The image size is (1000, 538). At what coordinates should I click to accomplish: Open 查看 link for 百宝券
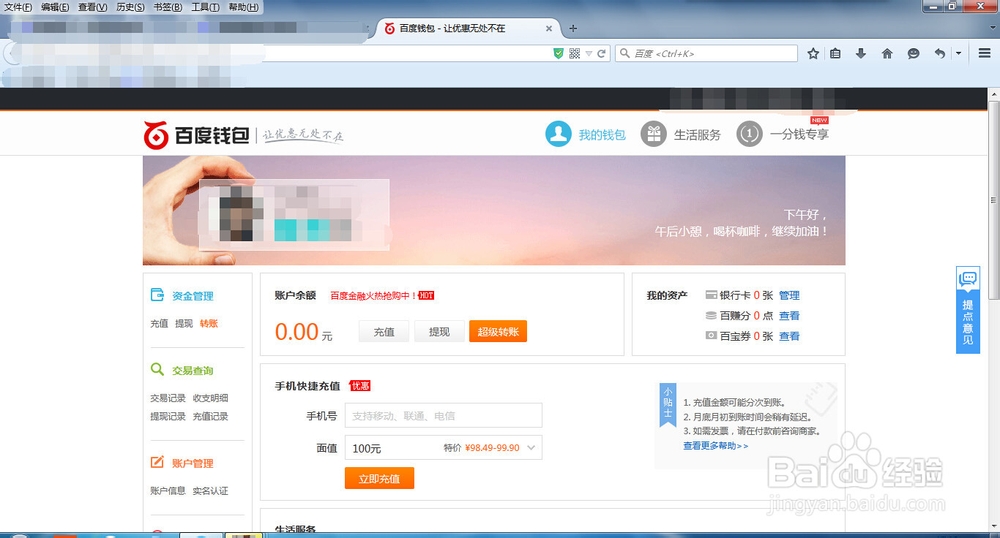[x=789, y=336]
